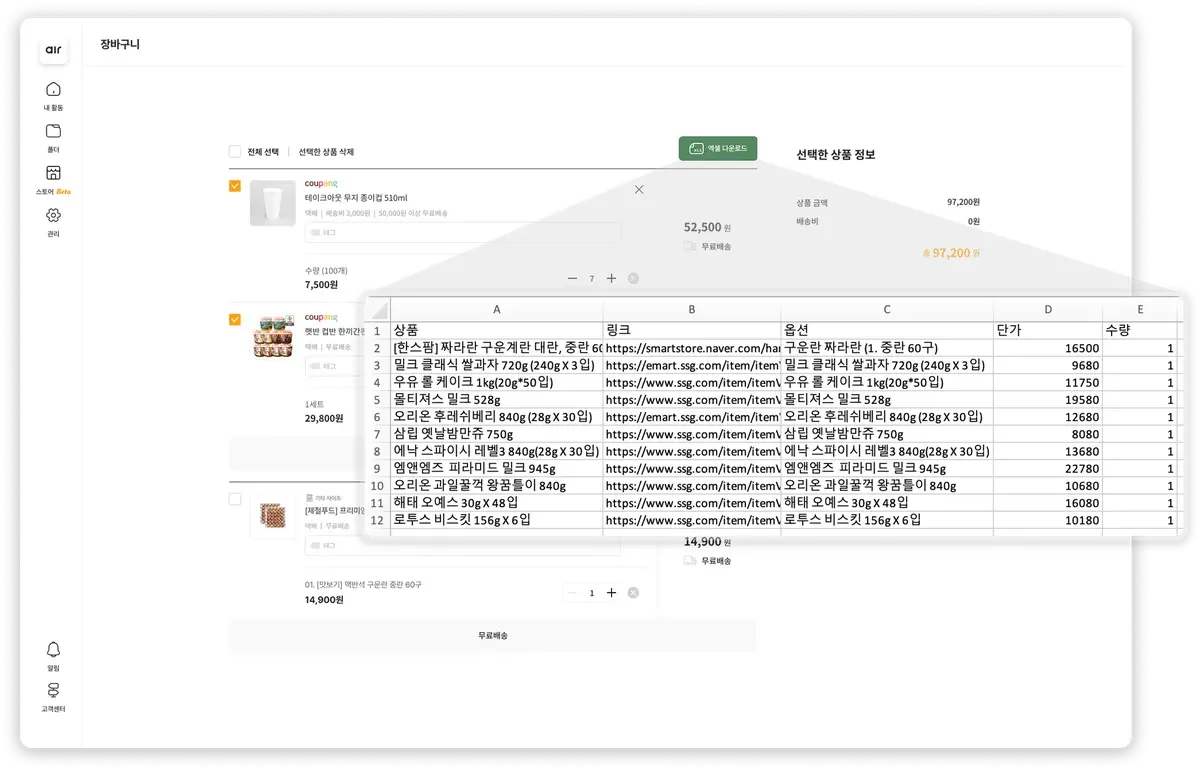
Task: Click cell 삼립 옛날밤만쥬 750g in column A
Action: click(x=497, y=434)
